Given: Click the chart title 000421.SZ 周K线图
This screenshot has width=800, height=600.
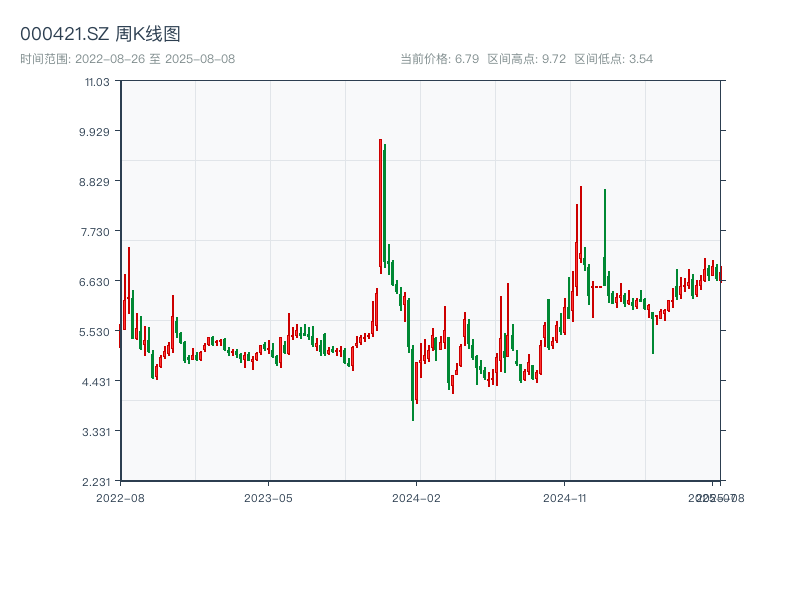Looking at the screenshot, I should [100, 34].
